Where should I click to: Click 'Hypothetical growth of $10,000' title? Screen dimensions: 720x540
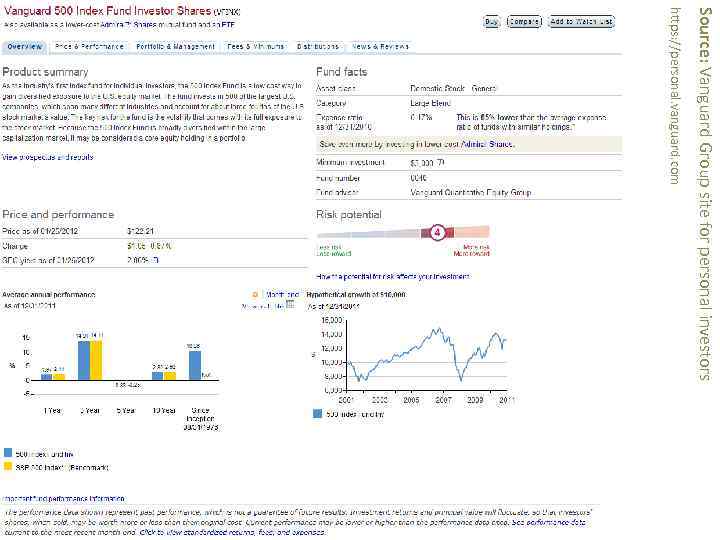356,294
